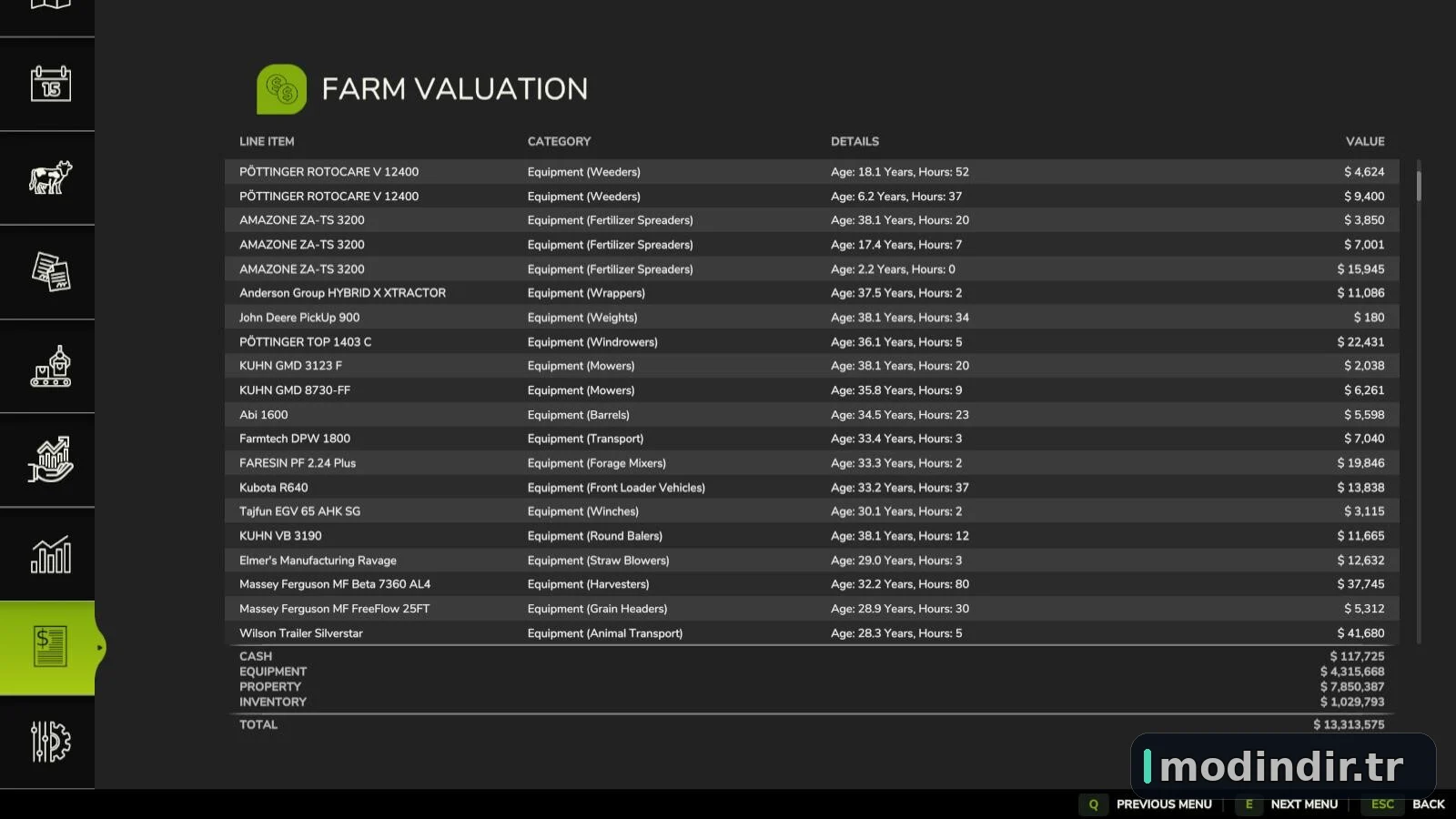The height and width of the screenshot is (819, 1456).
Task: Select the KUHN VB 3190 row
Action: tap(812, 536)
